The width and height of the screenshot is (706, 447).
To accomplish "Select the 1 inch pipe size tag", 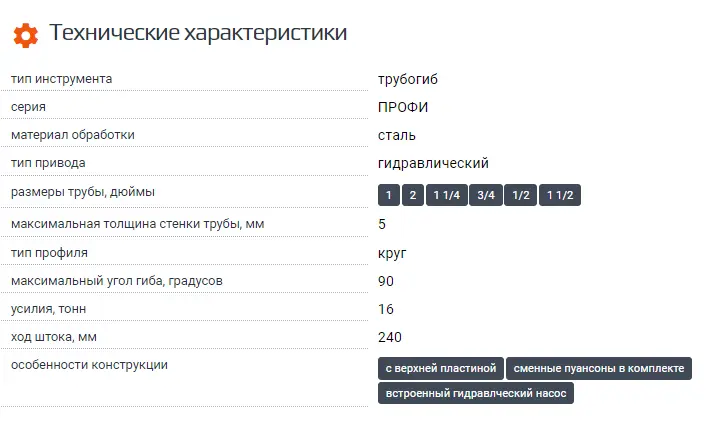I will [389, 196].
